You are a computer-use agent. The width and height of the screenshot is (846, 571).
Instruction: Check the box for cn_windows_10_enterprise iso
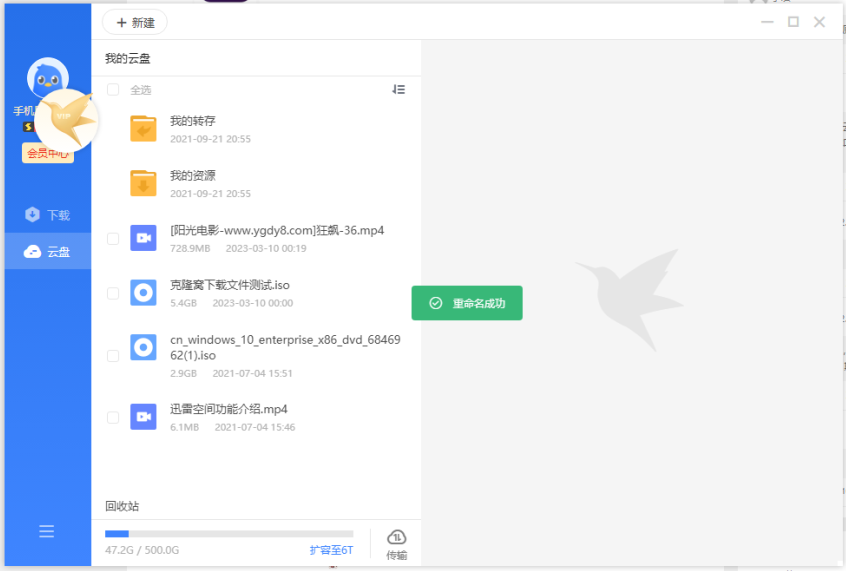coord(113,356)
